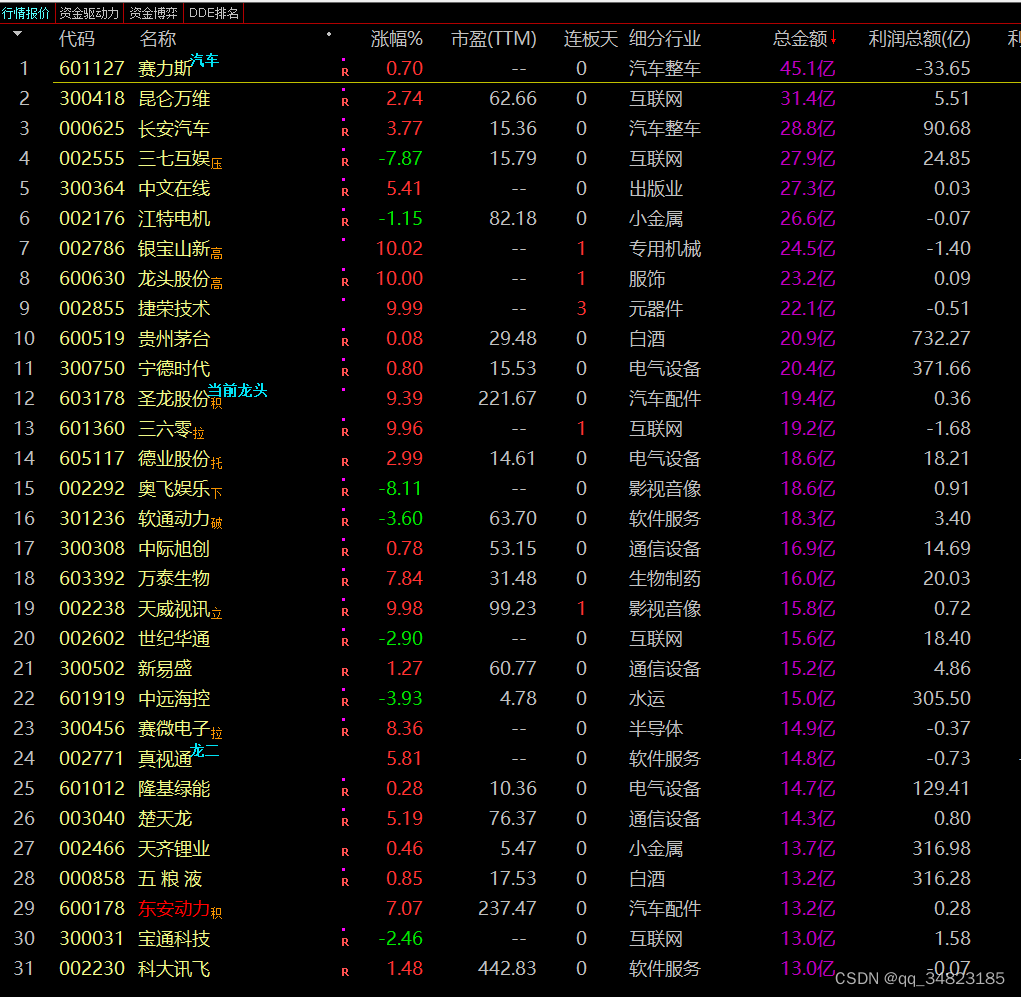Click the R icon in 三六零 row
The image size is (1021, 997).
point(345,432)
